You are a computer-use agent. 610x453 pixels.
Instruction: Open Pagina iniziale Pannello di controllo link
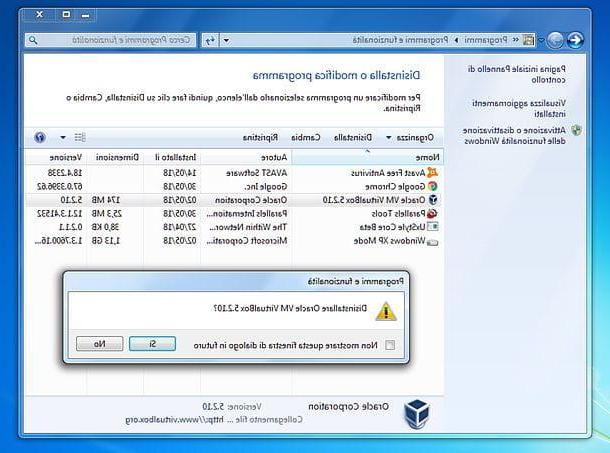point(516,74)
